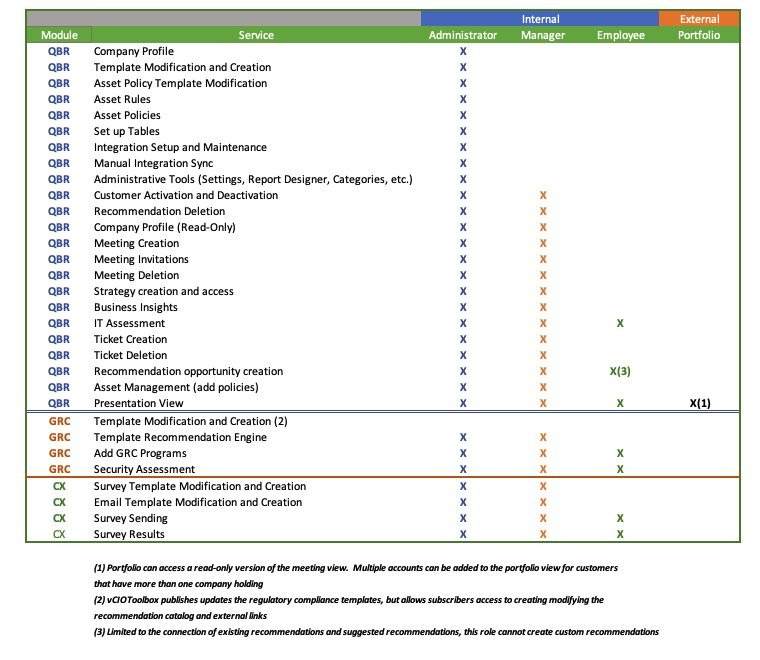
Task: Click the 'Company Profile' service row text
Action: pos(134,51)
